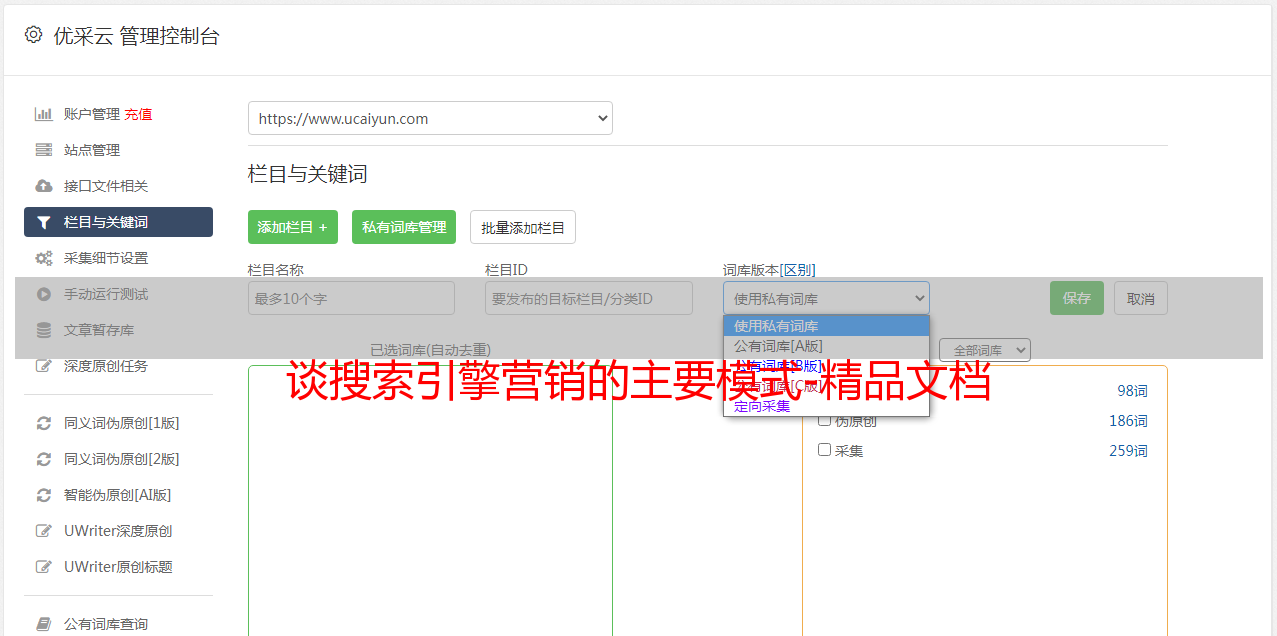Screen dimensions: 1277x636
Task: Click the 私有词库管理 button
Action: pos(404,227)
